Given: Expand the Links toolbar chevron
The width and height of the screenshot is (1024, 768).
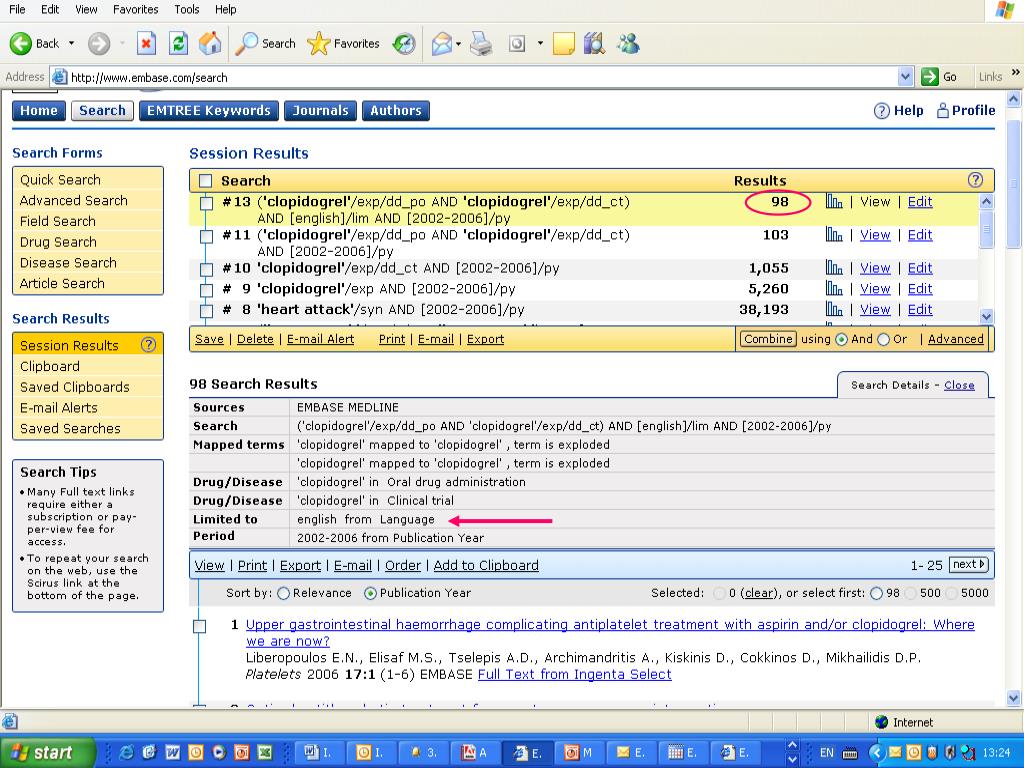Looking at the screenshot, I should tap(1016, 73).
